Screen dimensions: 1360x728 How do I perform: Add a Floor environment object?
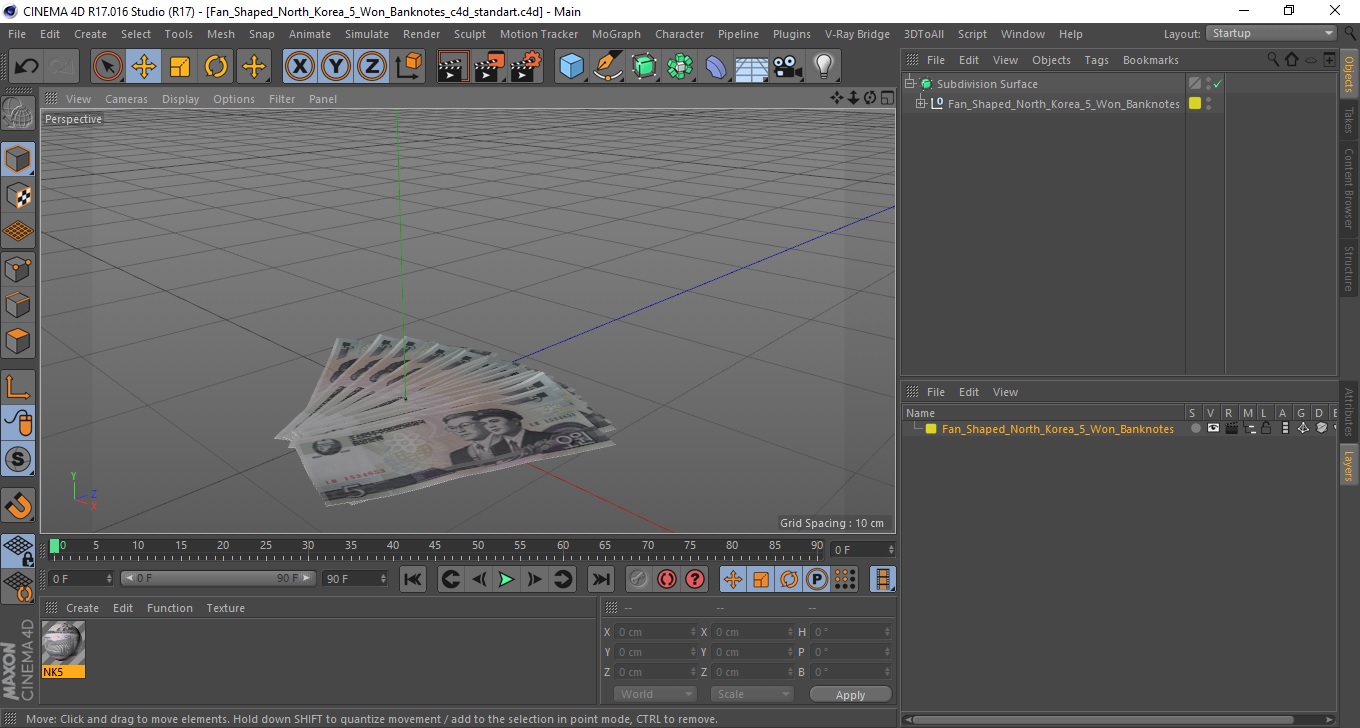click(x=752, y=67)
